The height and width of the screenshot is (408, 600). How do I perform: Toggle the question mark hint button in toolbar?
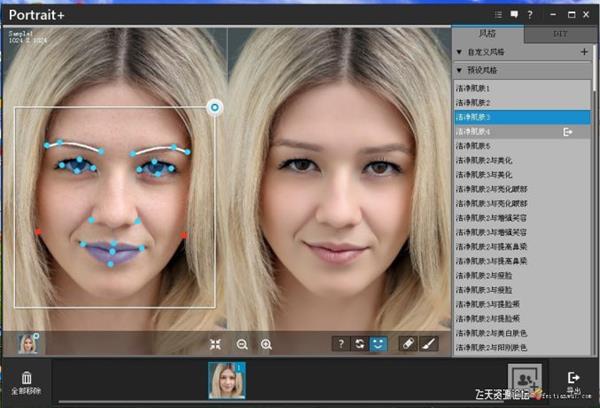click(341, 343)
